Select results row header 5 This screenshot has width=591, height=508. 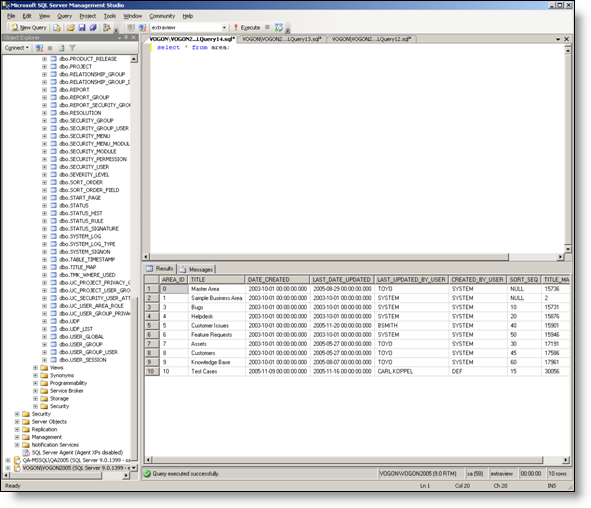pyautogui.click(x=152, y=326)
